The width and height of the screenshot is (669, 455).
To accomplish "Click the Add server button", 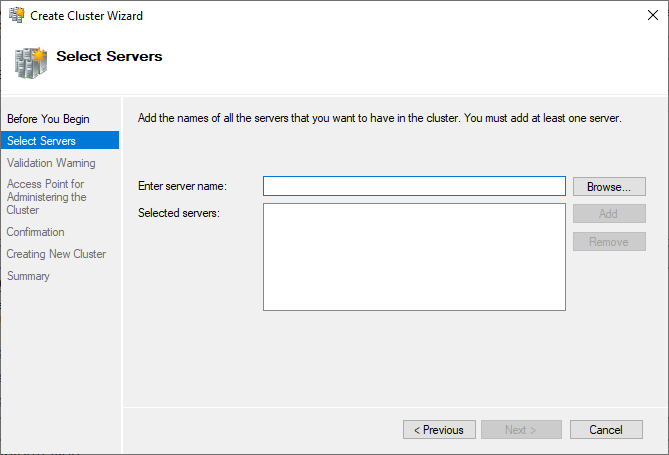I will click(609, 213).
